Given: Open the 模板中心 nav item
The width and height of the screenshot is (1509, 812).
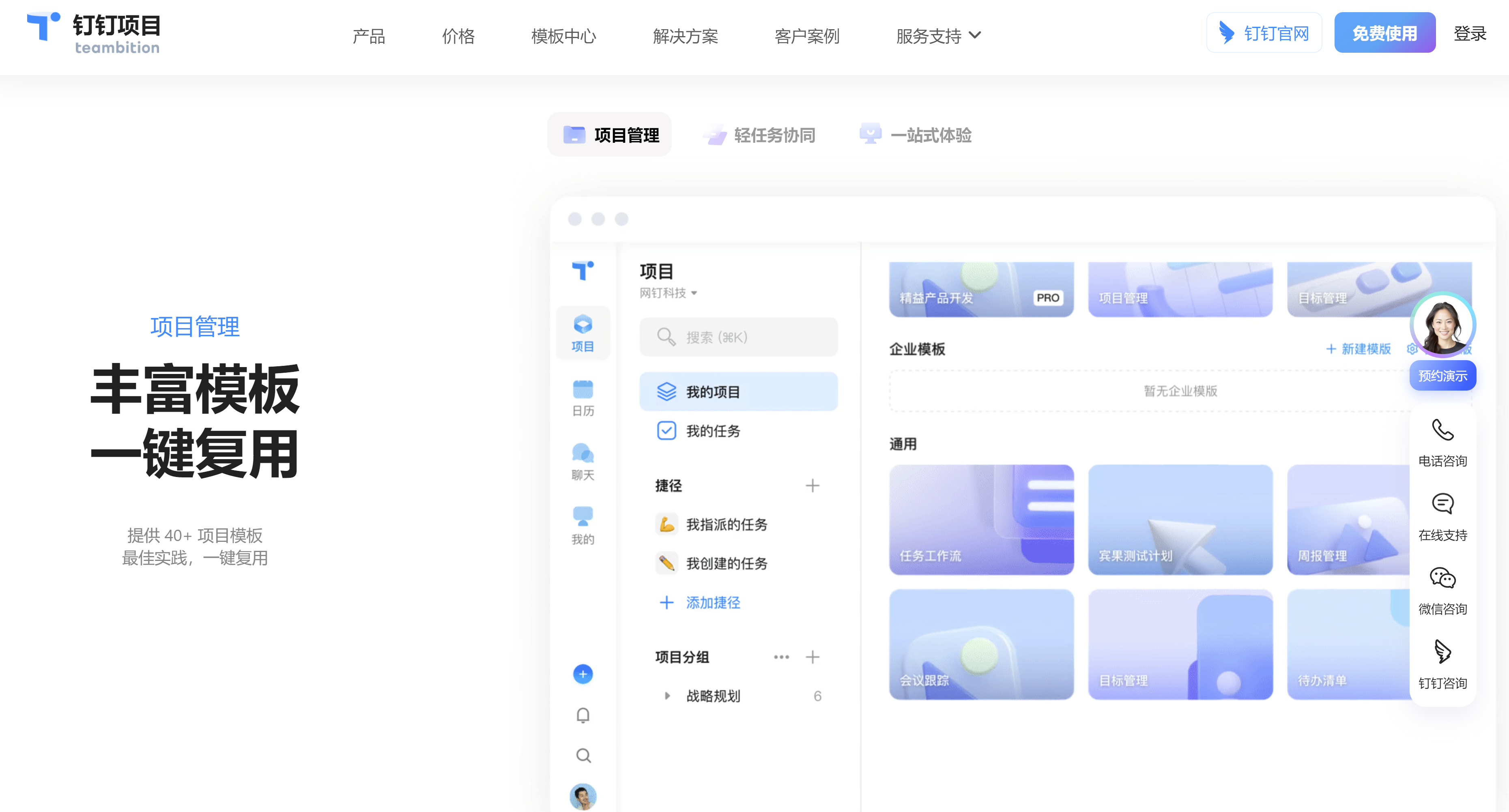Looking at the screenshot, I should coord(563,36).
